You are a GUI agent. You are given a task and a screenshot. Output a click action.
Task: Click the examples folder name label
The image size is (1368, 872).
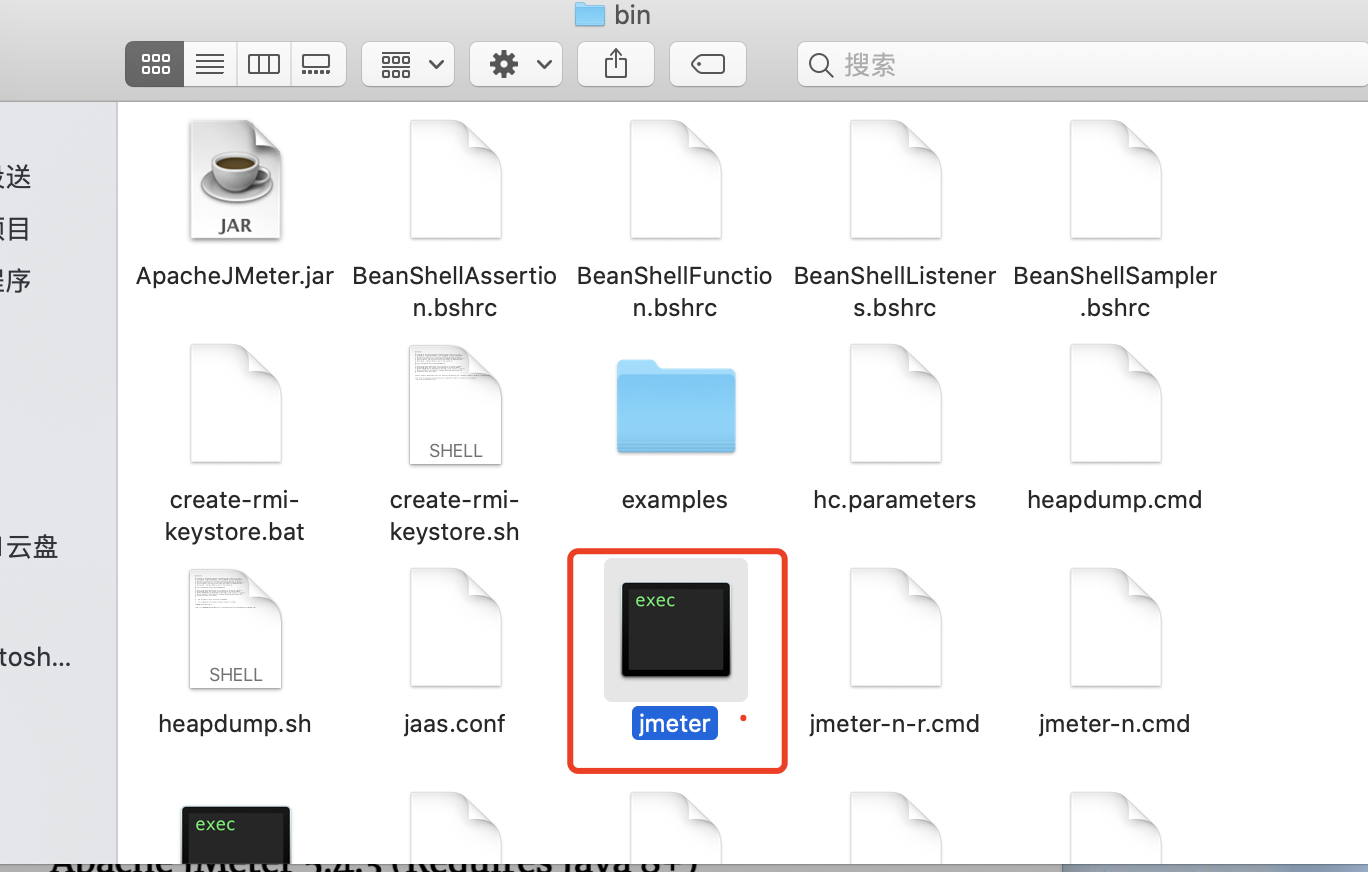tap(675, 500)
